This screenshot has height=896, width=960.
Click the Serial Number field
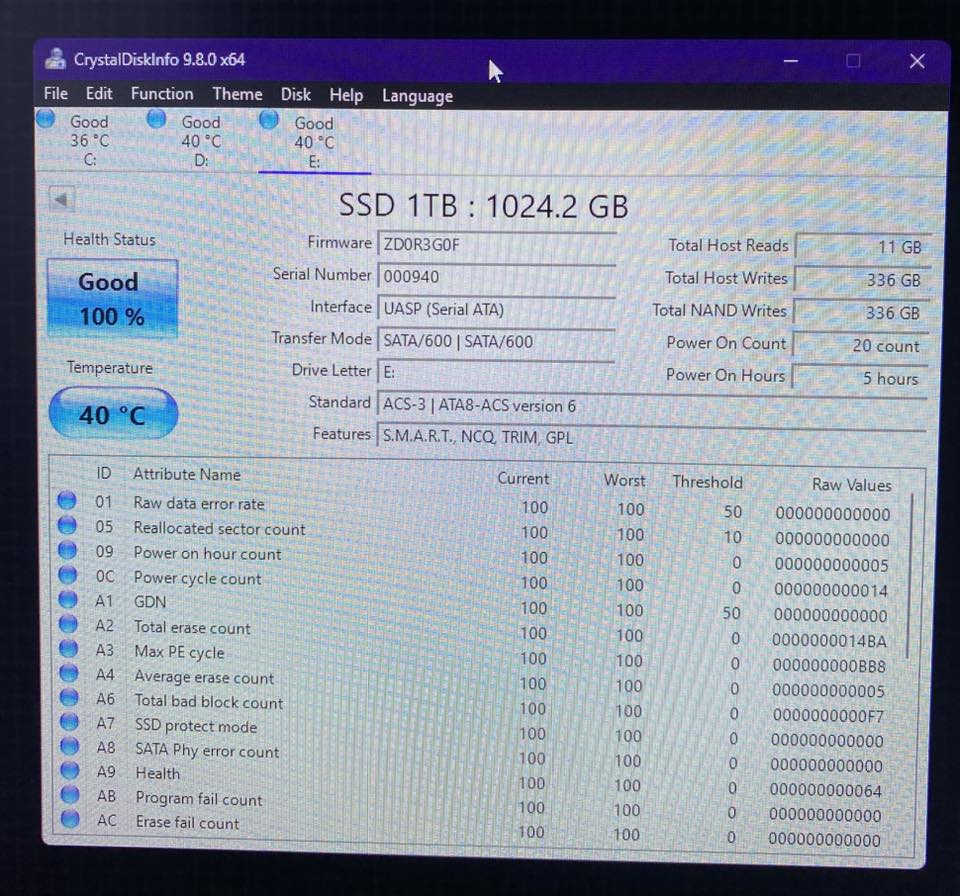pyautogui.click(x=495, y=277)
